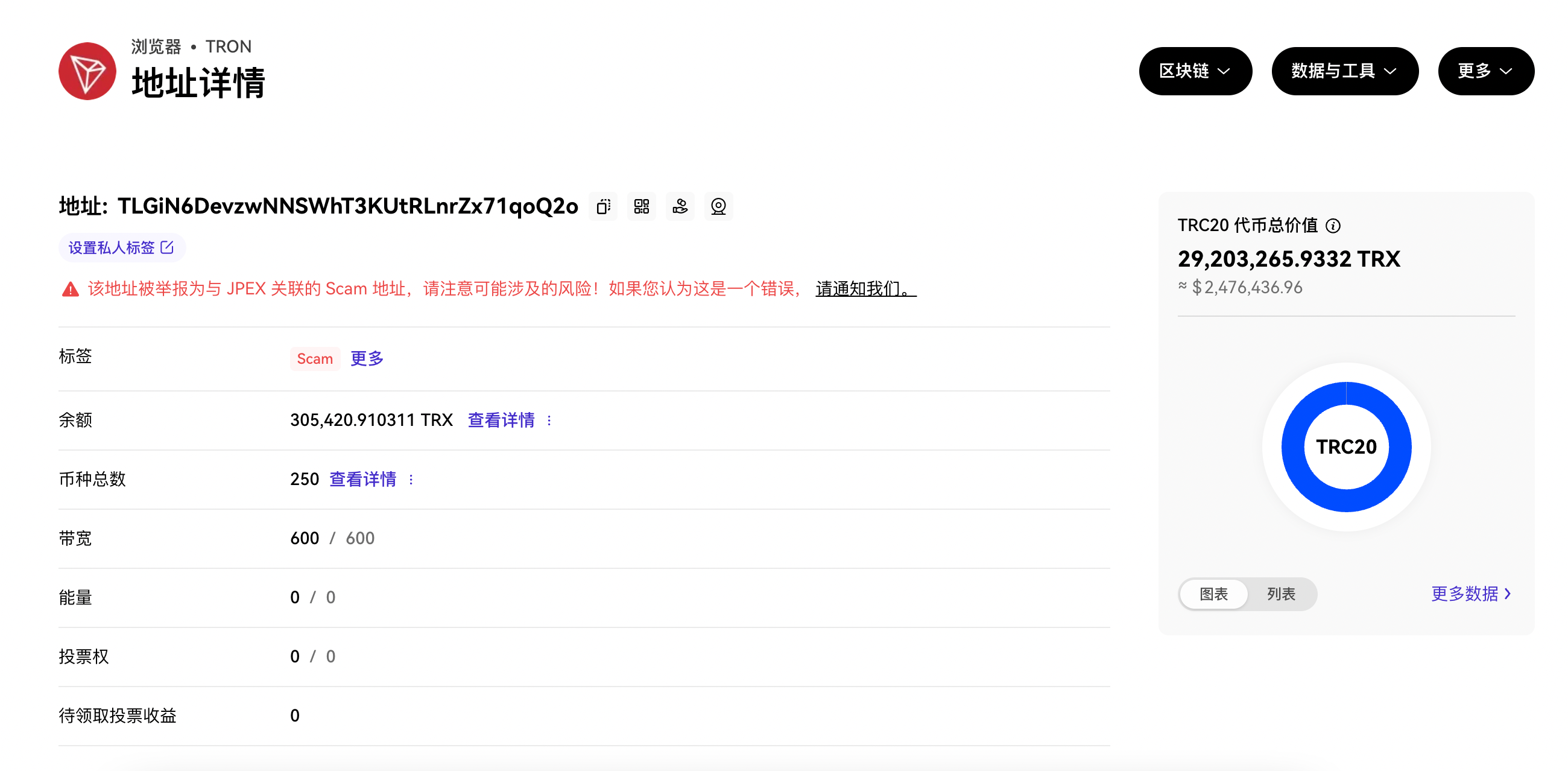The height and width of the screenshot is (771, 1568).
Task: Switch to the 列表 view
Action: [1281, 594]
